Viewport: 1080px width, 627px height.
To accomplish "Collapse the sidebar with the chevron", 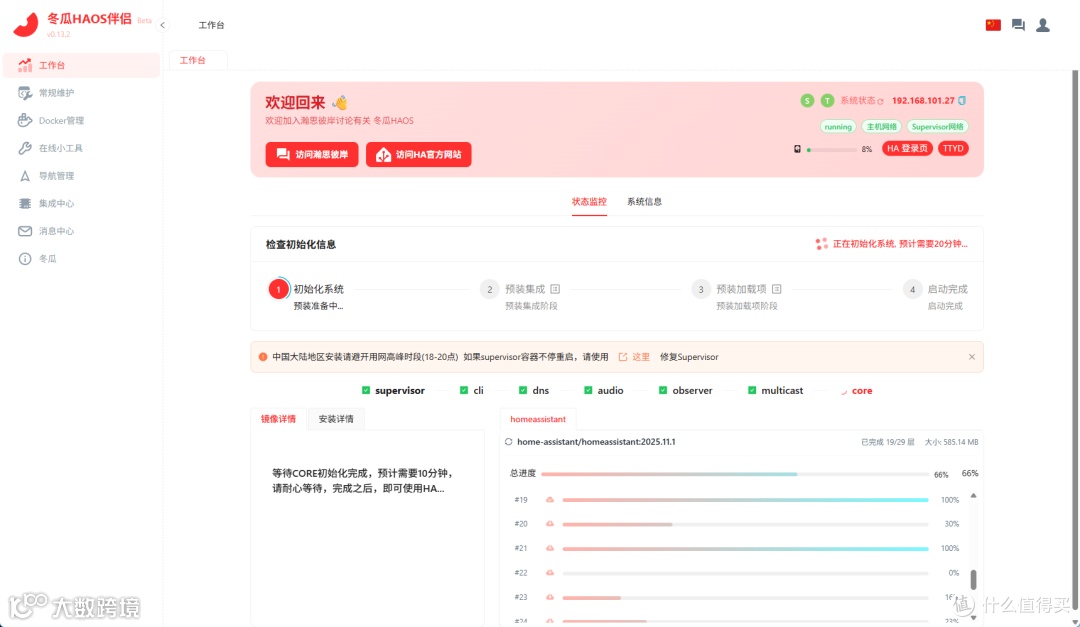I will click(162, 24).
